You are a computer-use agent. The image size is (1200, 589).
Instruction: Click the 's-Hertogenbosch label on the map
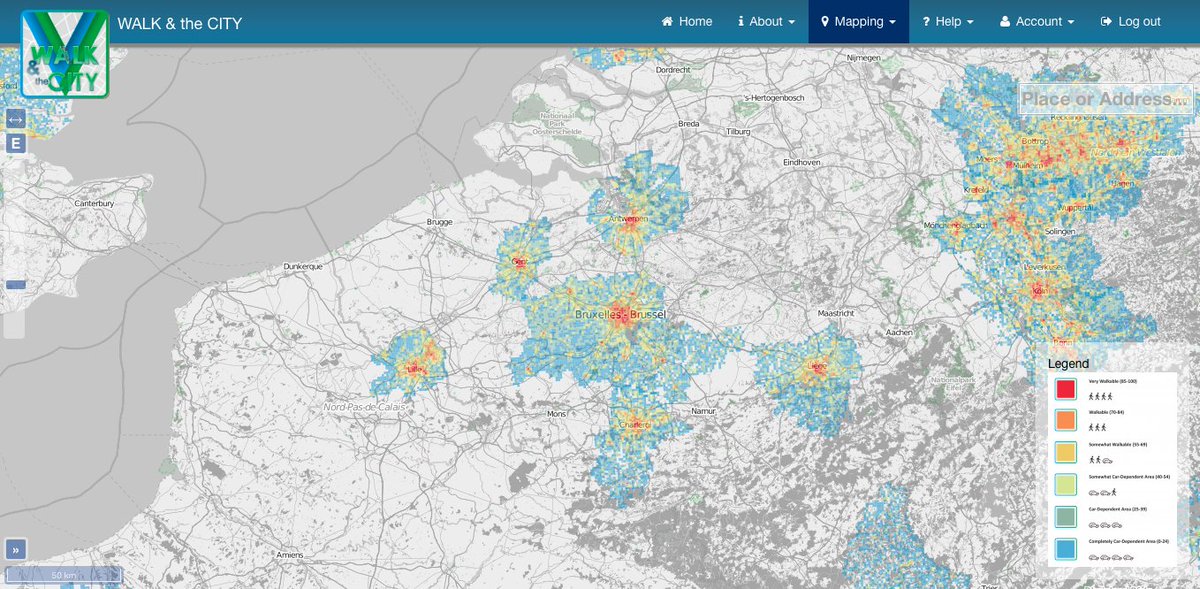pos(774,97)
